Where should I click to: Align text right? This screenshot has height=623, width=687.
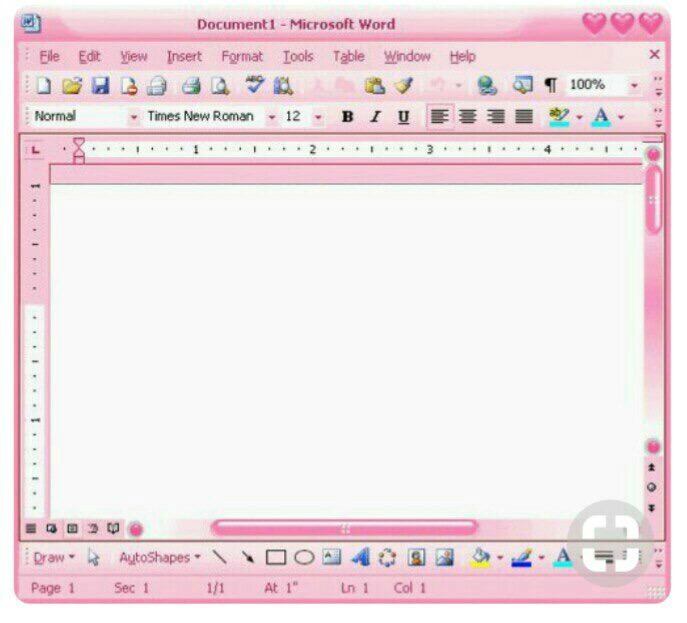[x=496, y=117]
